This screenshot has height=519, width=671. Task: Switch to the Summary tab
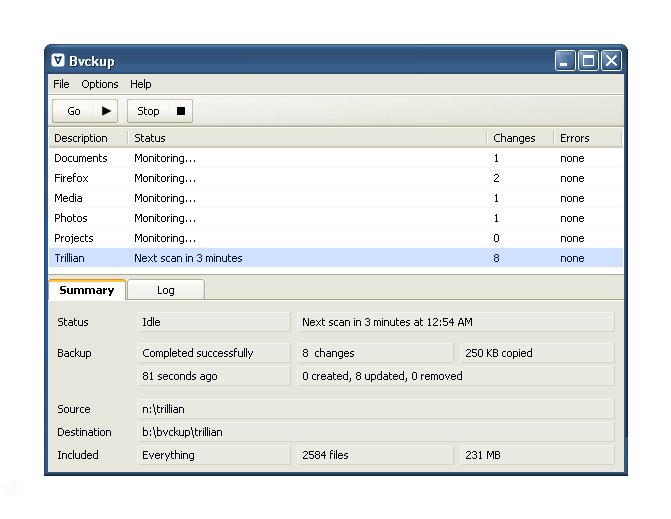(87, 290)
